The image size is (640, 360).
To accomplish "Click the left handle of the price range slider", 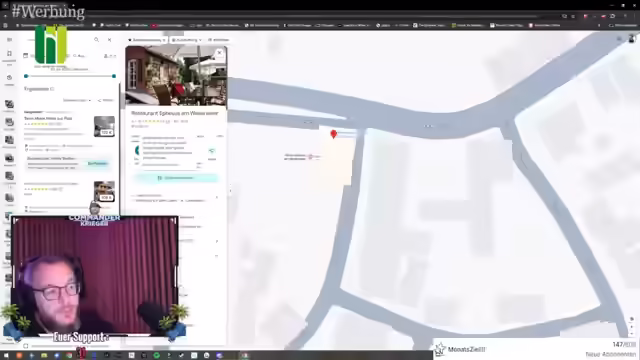I will click(x=26, y=76).
